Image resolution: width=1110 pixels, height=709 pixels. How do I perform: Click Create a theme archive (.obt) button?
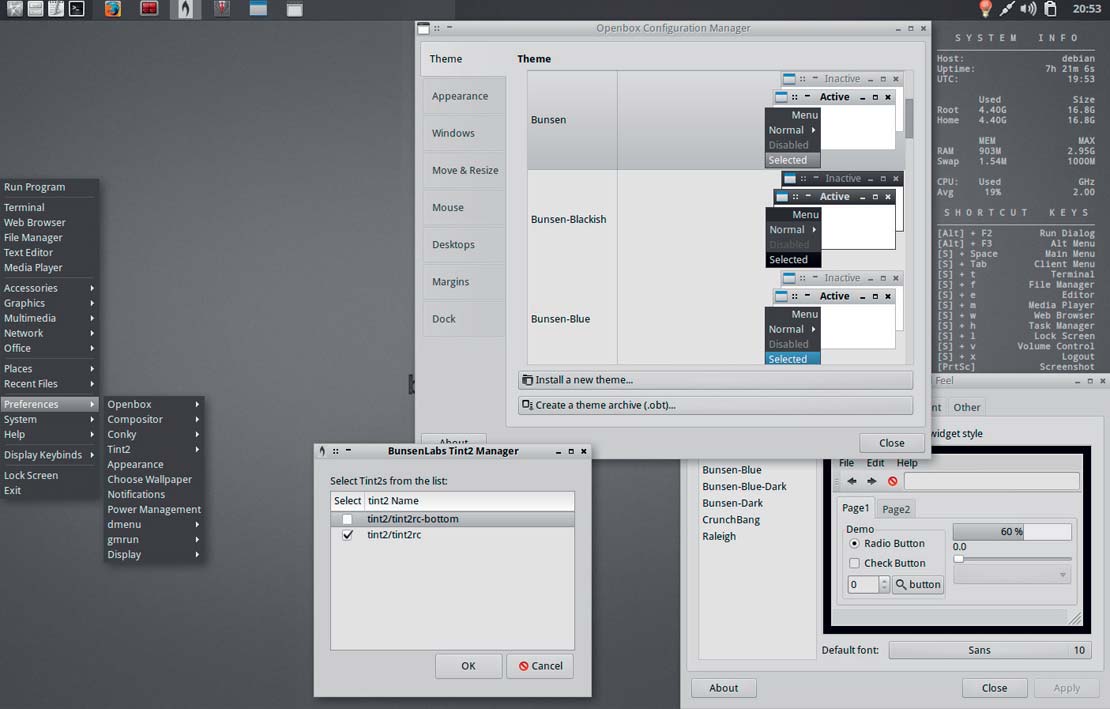715,405
